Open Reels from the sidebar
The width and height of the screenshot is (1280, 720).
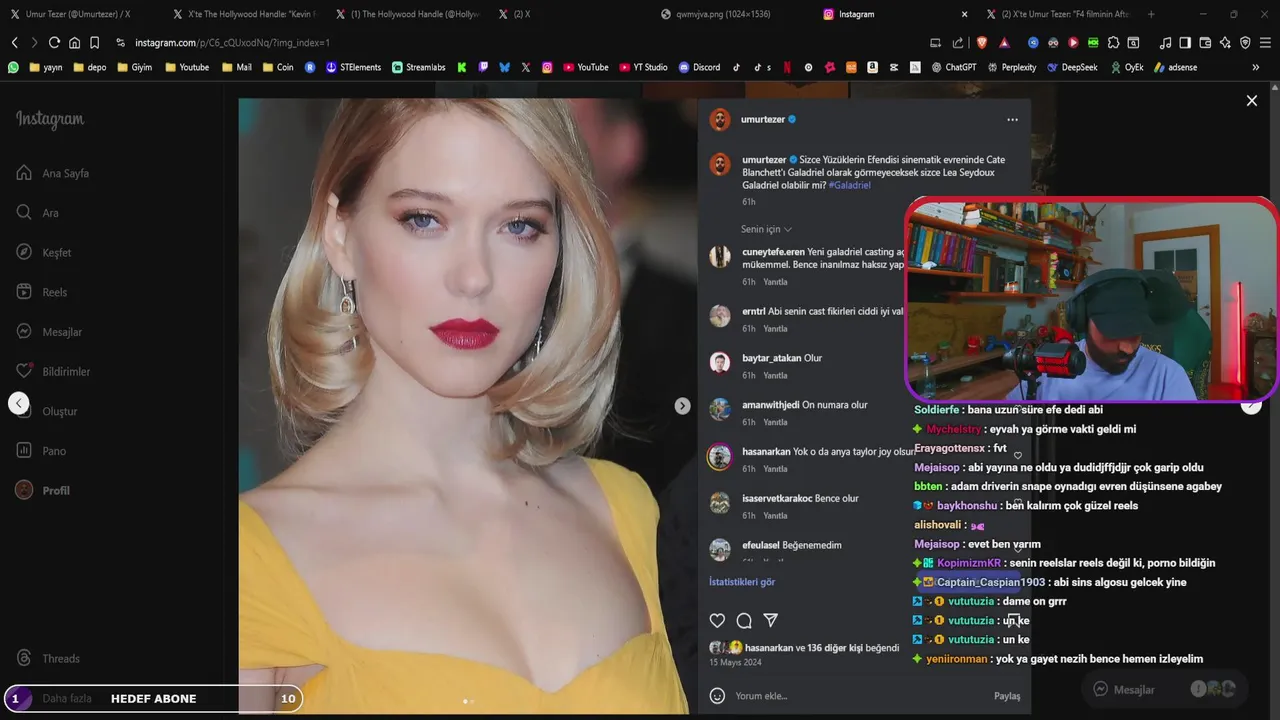(42, 292)
